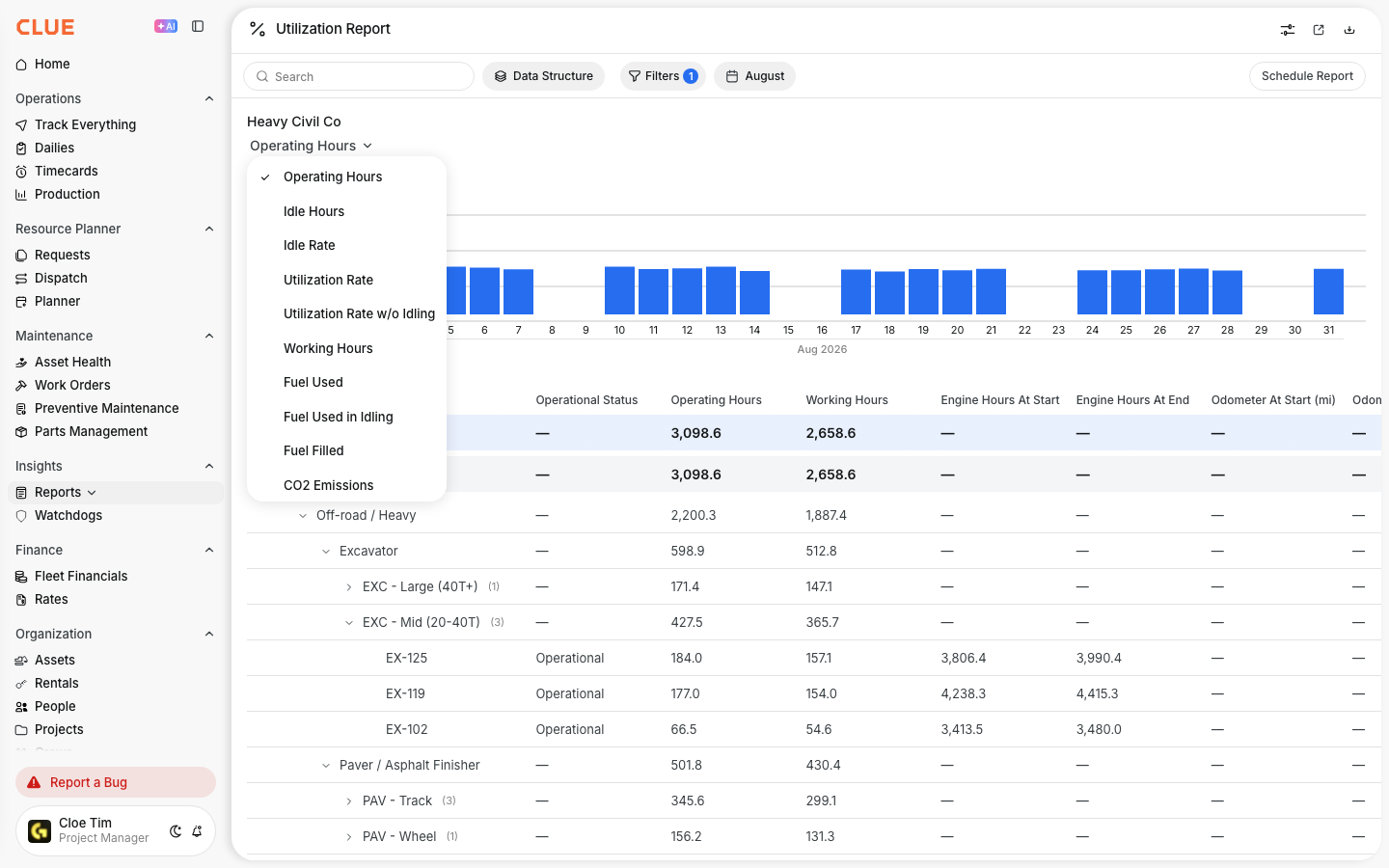Select Utilization Rate from metric menu

(346, 280)
